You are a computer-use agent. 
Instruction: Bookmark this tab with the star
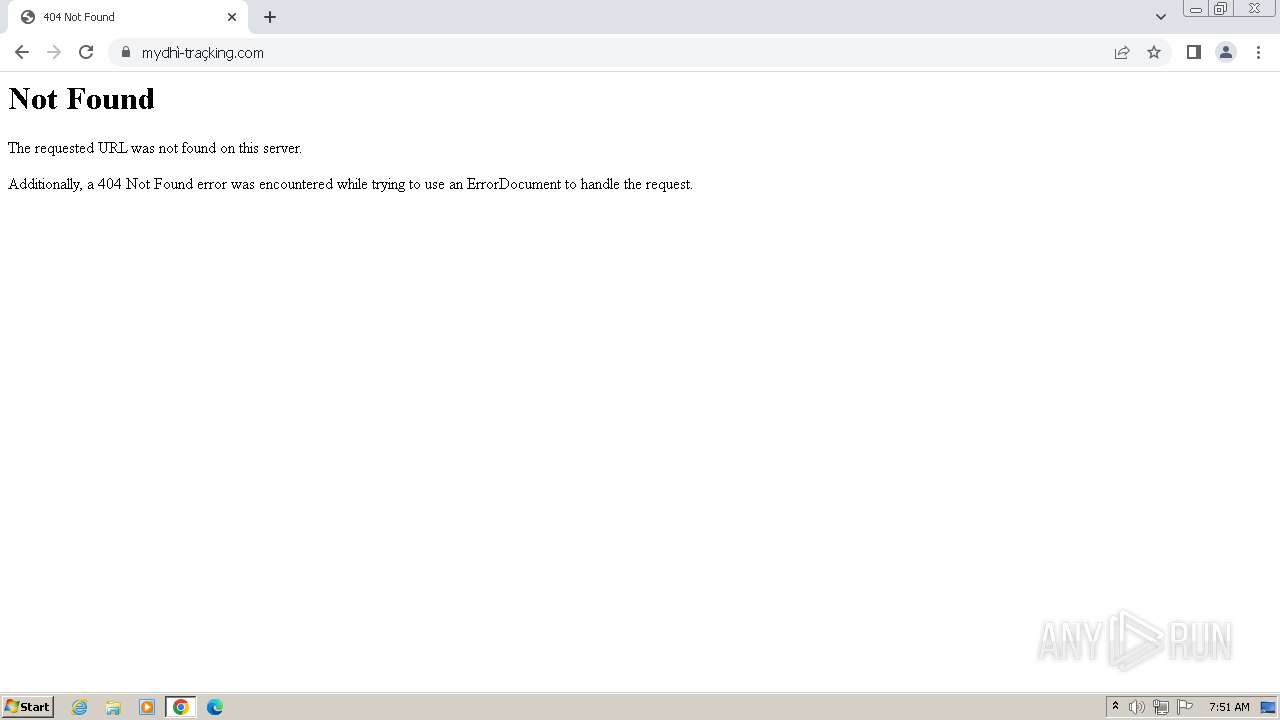[x=1154, y=52]
